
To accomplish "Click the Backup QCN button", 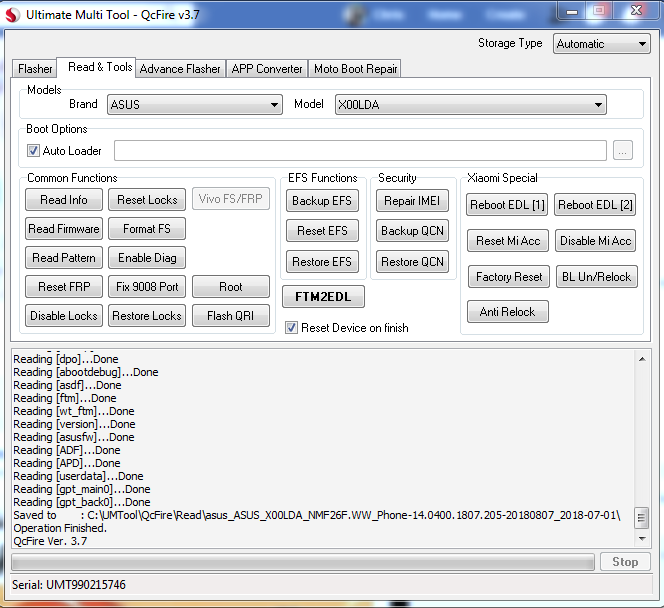I will (x=412, y=231).
